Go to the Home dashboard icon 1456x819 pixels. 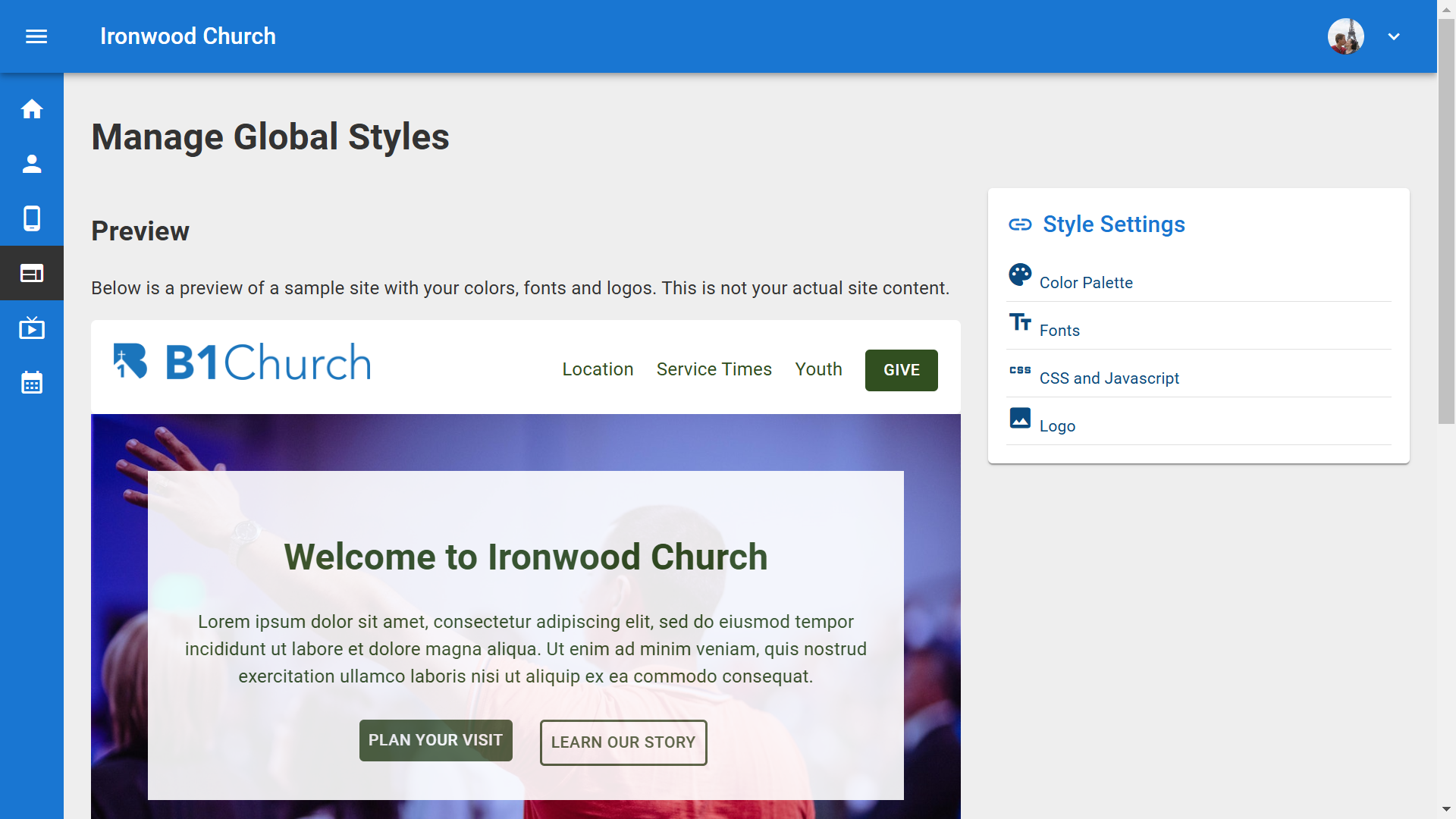tap(32, 109)
